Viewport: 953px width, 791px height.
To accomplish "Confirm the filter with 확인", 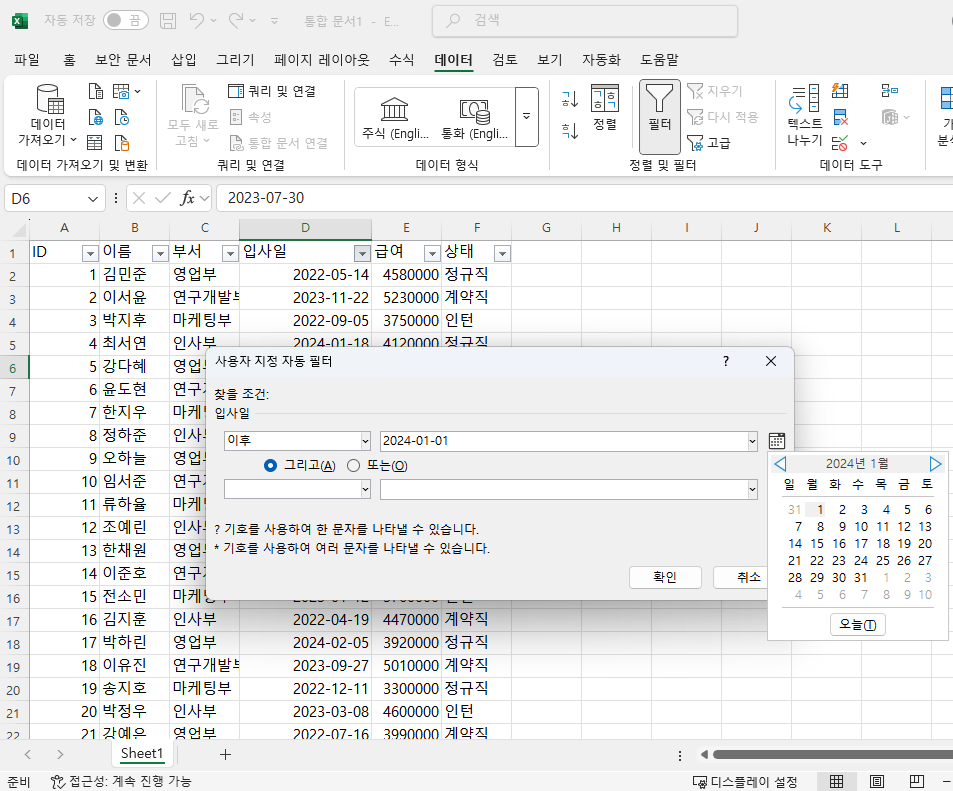I will tap(664, 577).
